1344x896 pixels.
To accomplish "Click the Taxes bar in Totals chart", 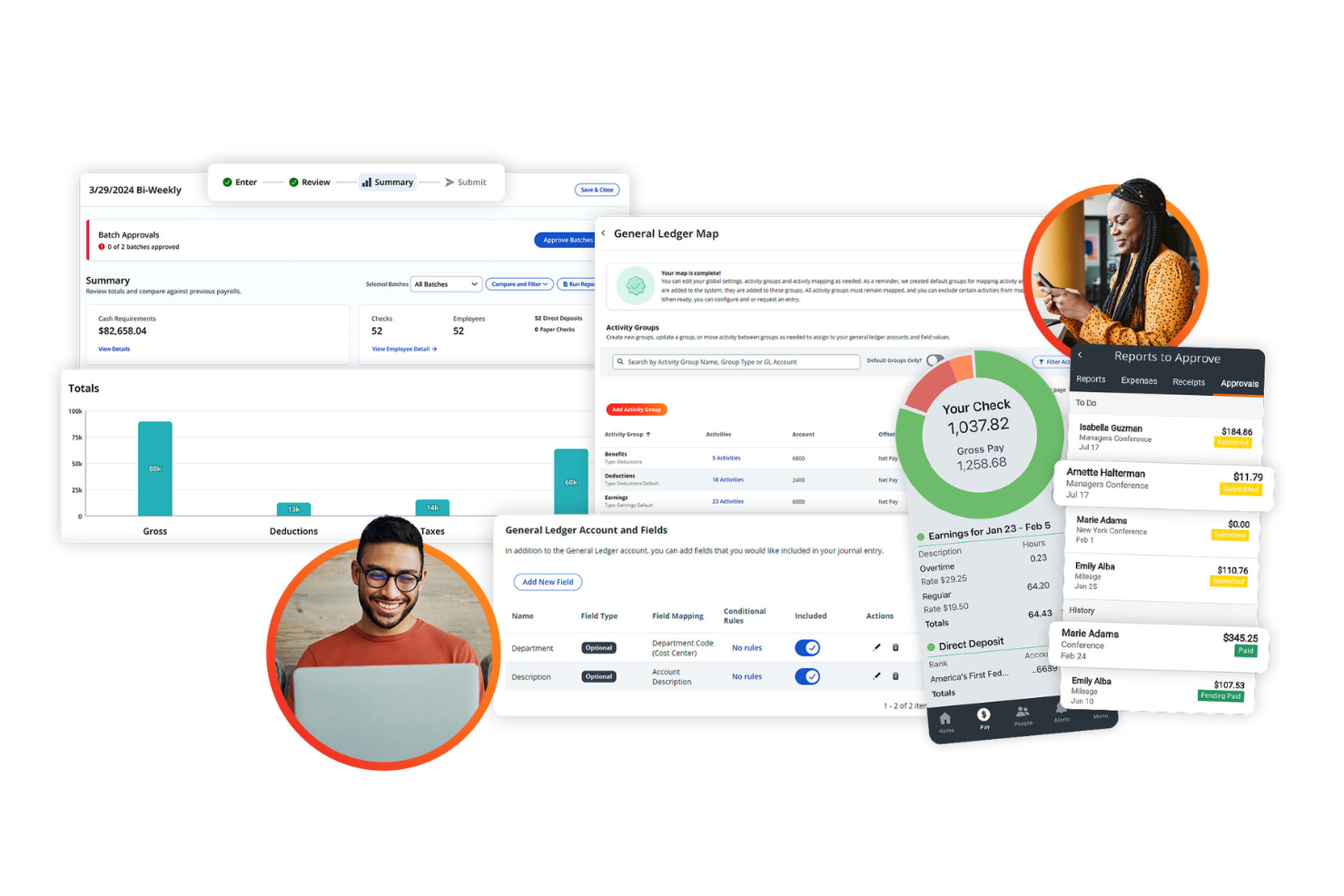I will (432, 507).
